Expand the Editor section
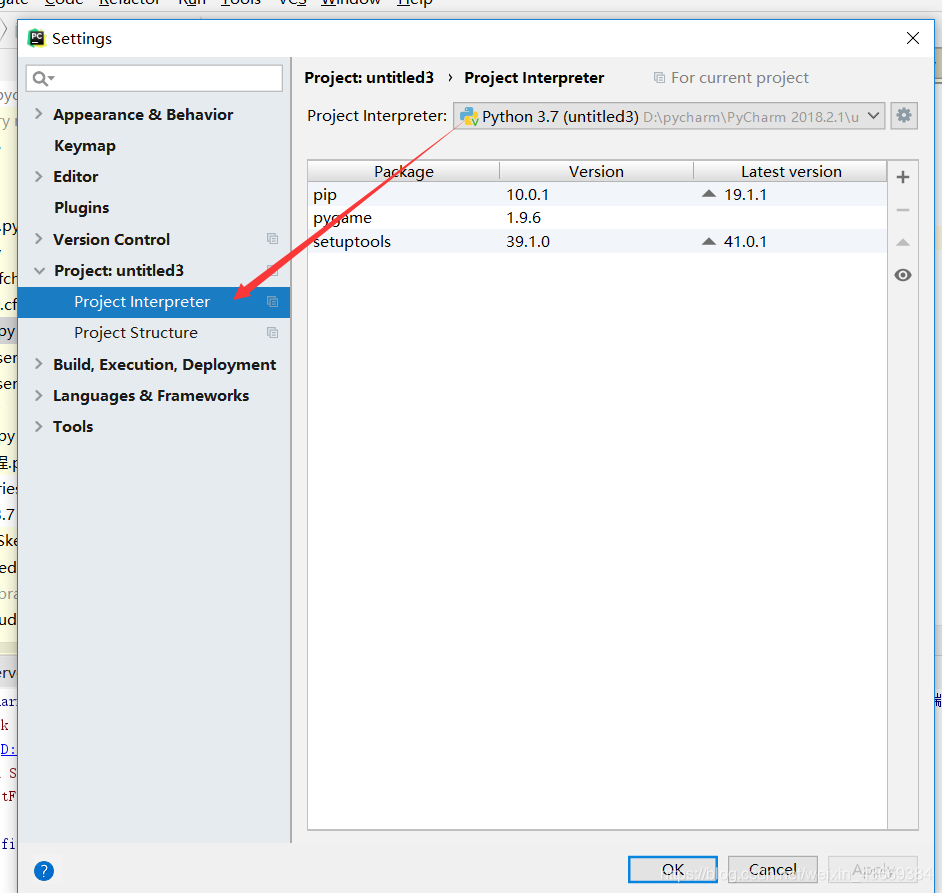 [x=38, y=176]
